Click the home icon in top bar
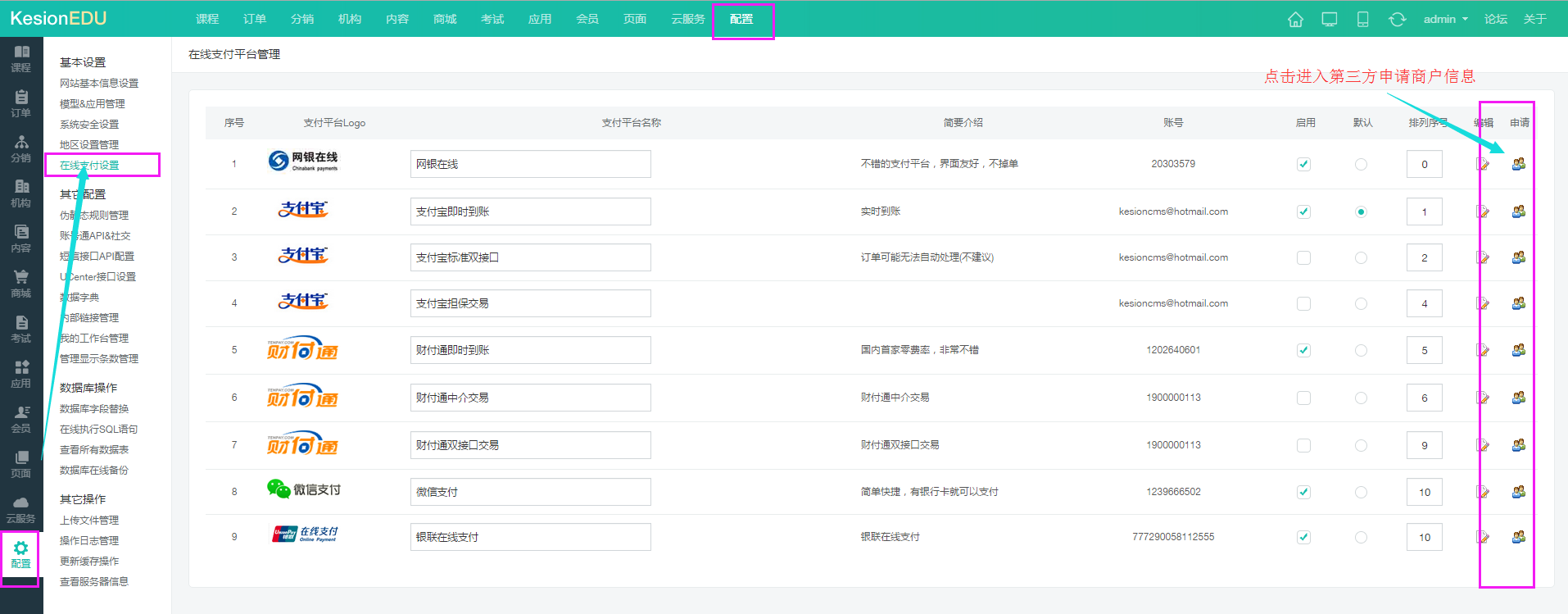 click(1295, 20)
